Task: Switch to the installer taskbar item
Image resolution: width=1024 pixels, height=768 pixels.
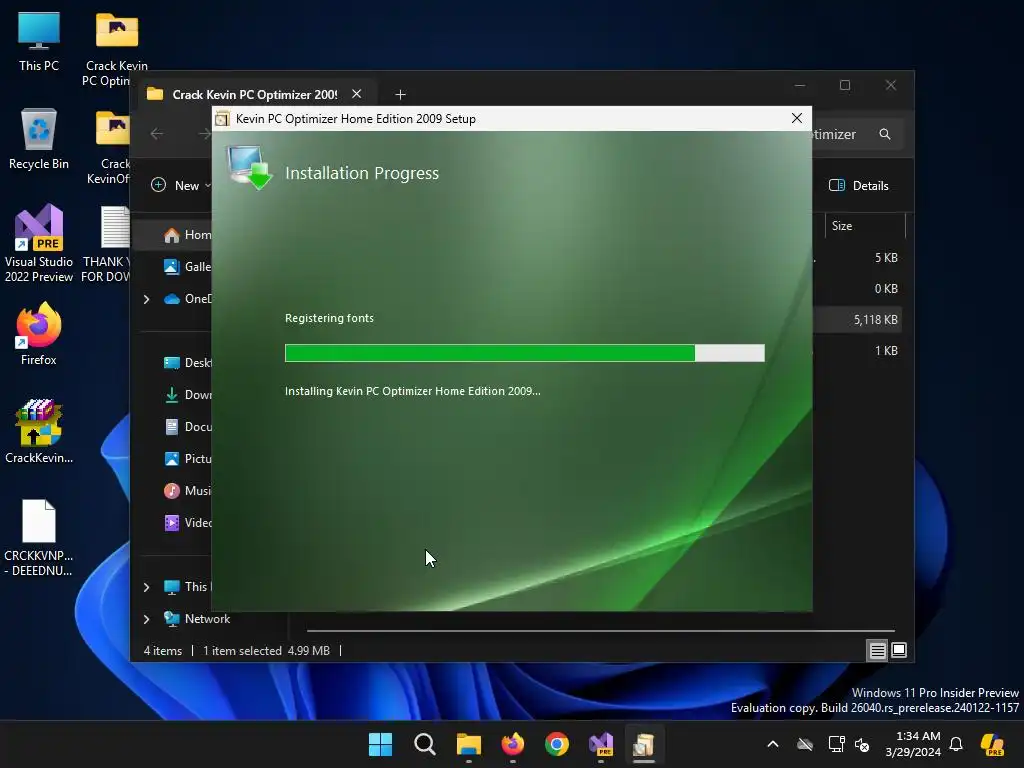Action: (644, 744)
